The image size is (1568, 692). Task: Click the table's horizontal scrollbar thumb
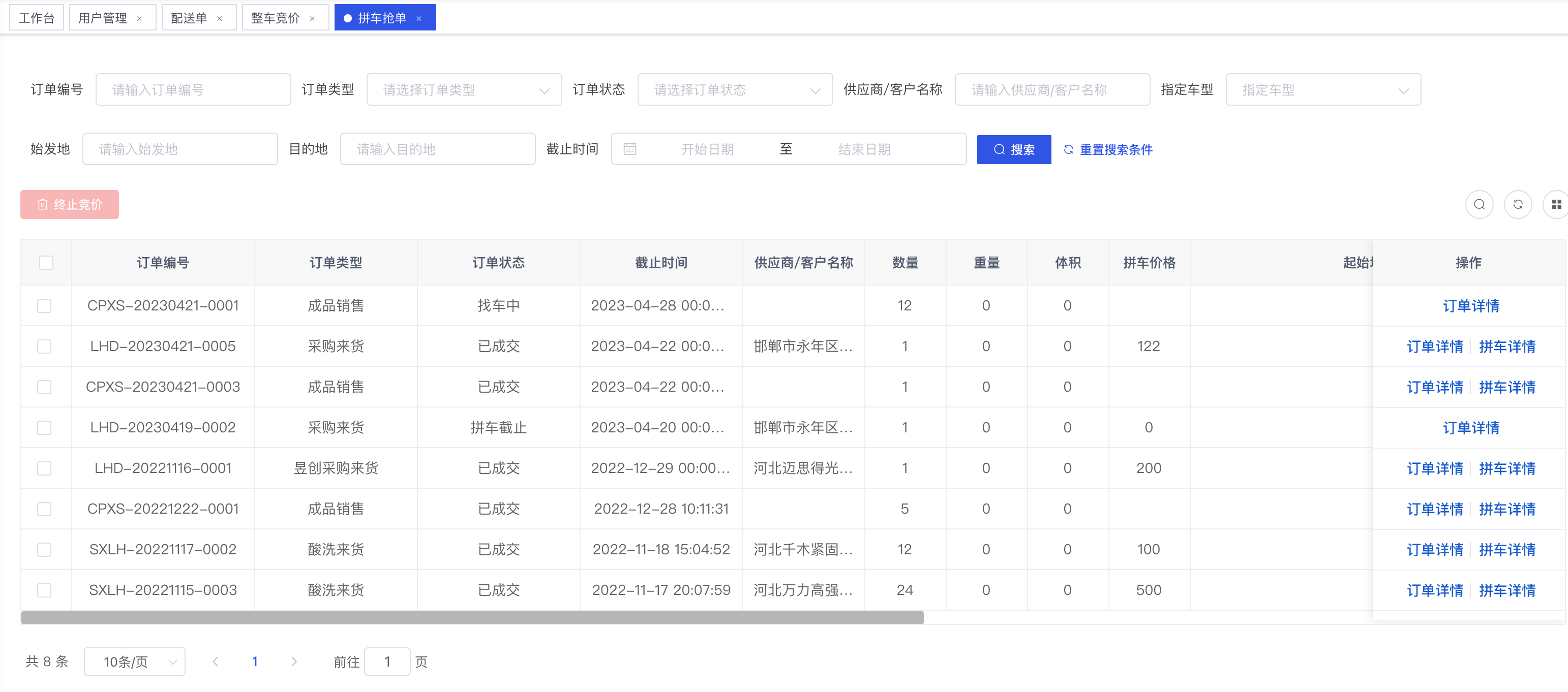coord(472,617)
